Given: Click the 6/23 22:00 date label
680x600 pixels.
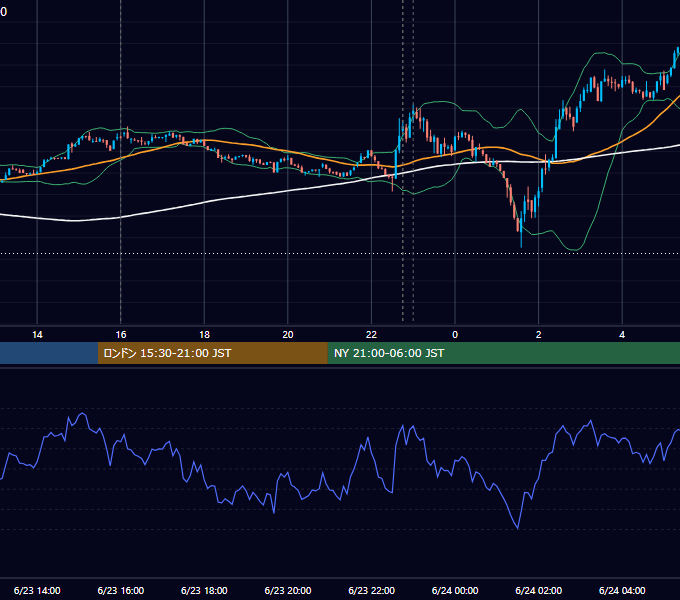Looking at the screenshot, I should [x=372, y=590].
